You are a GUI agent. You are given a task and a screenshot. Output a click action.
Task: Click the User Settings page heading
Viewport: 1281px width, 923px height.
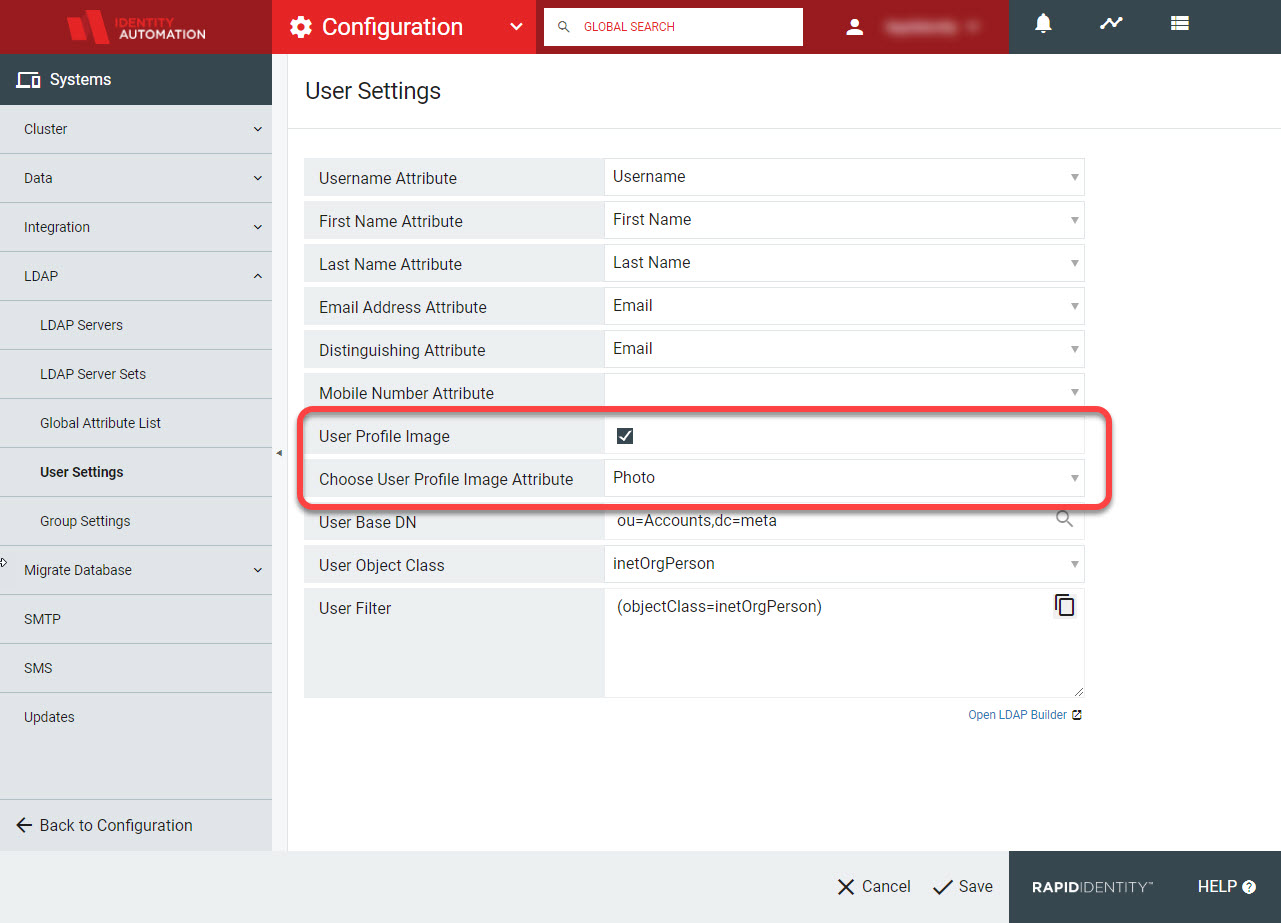(373, 91)
